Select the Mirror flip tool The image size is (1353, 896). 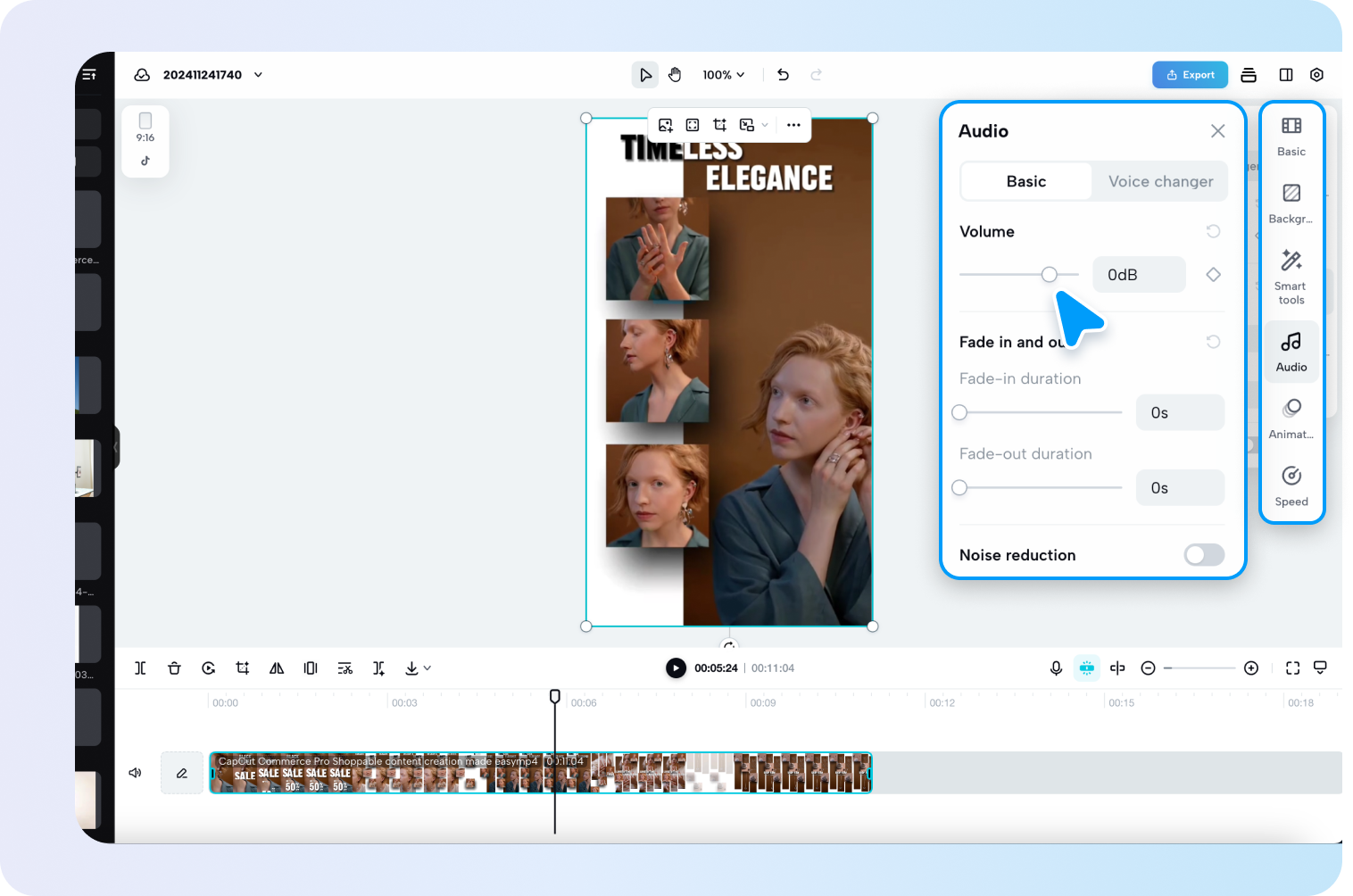click(277, 668)
